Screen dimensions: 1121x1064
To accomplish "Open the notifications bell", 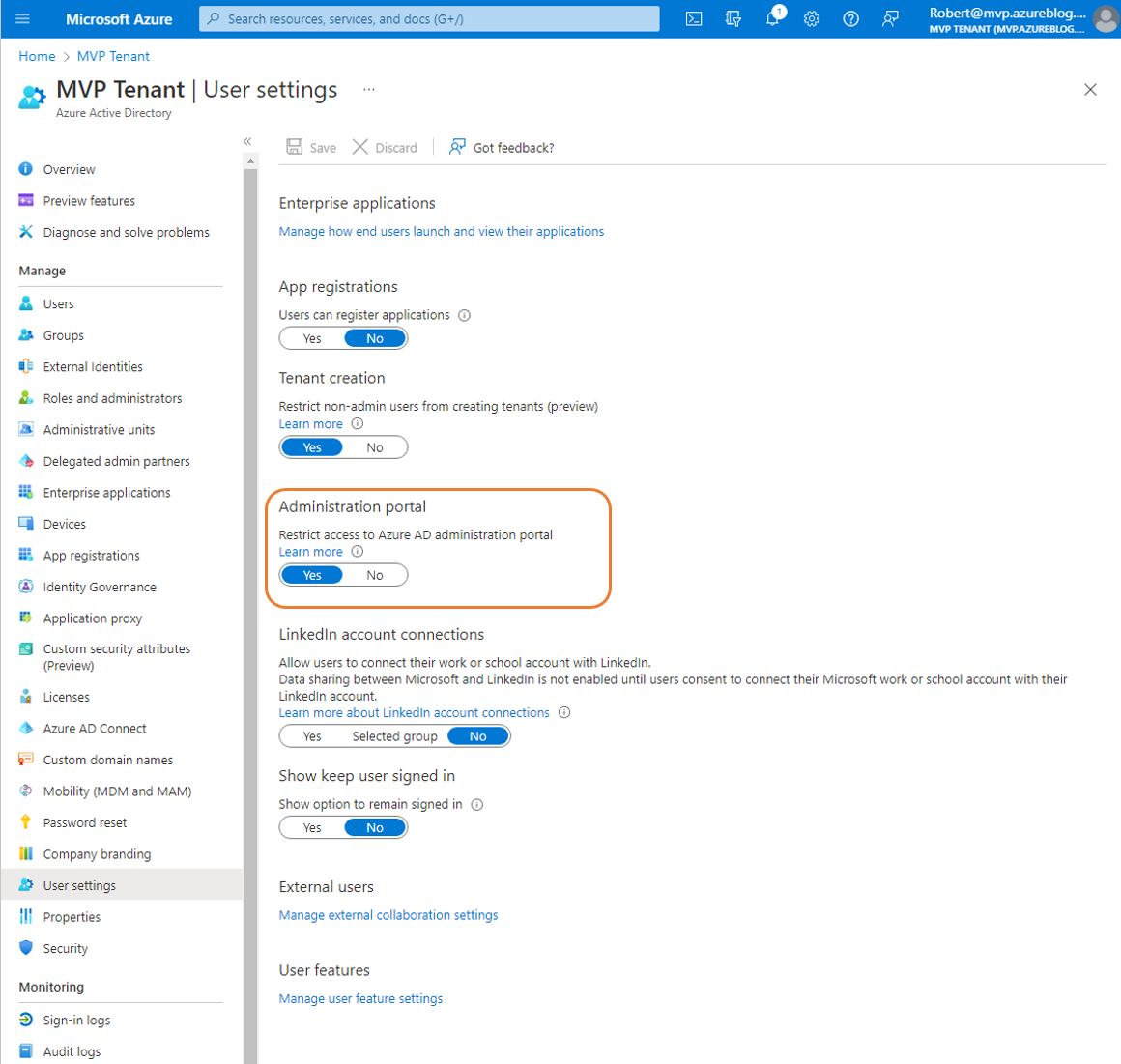I will [772, 18].
